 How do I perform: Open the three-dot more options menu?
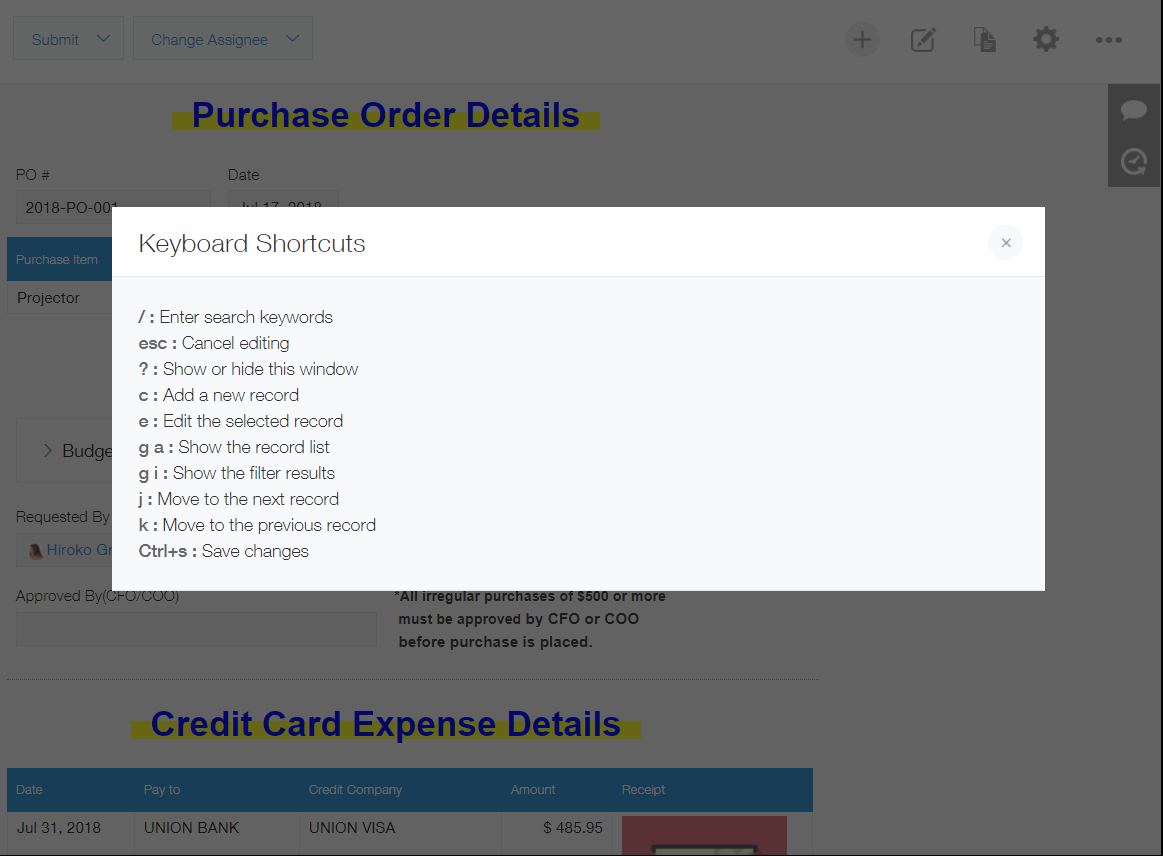click(x=1108, y=40)
